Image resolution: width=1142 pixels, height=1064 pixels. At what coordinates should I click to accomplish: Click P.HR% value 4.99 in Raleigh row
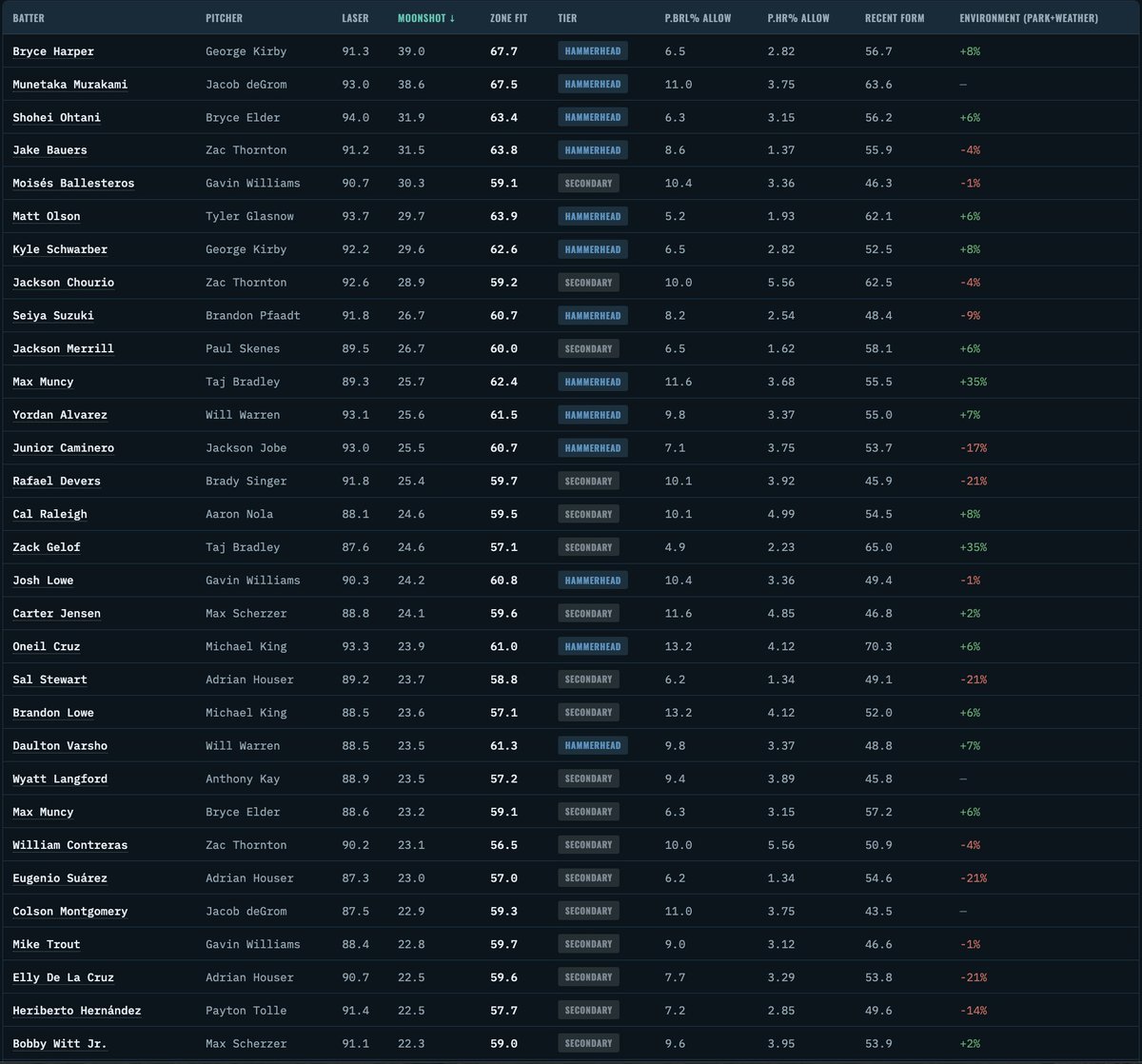780,515
